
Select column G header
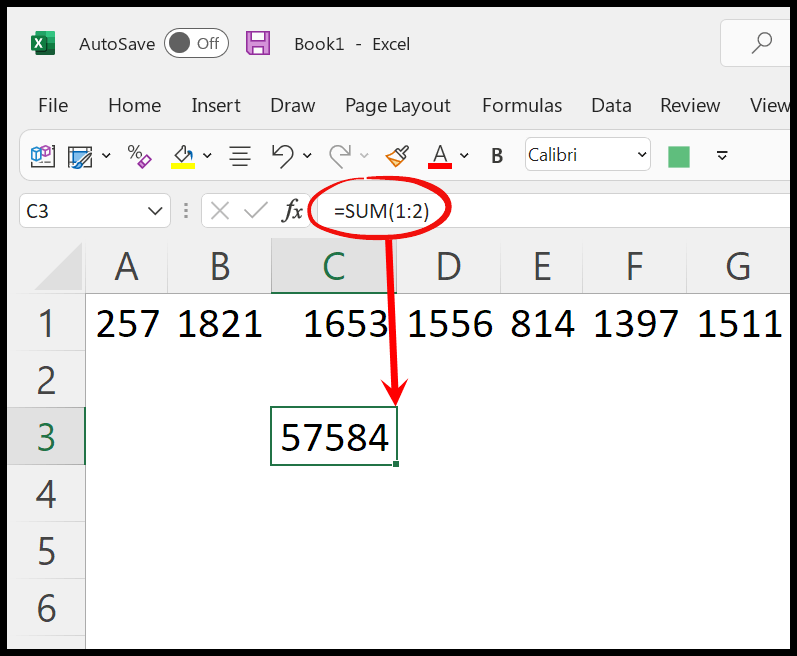click(x=738, y=266)
